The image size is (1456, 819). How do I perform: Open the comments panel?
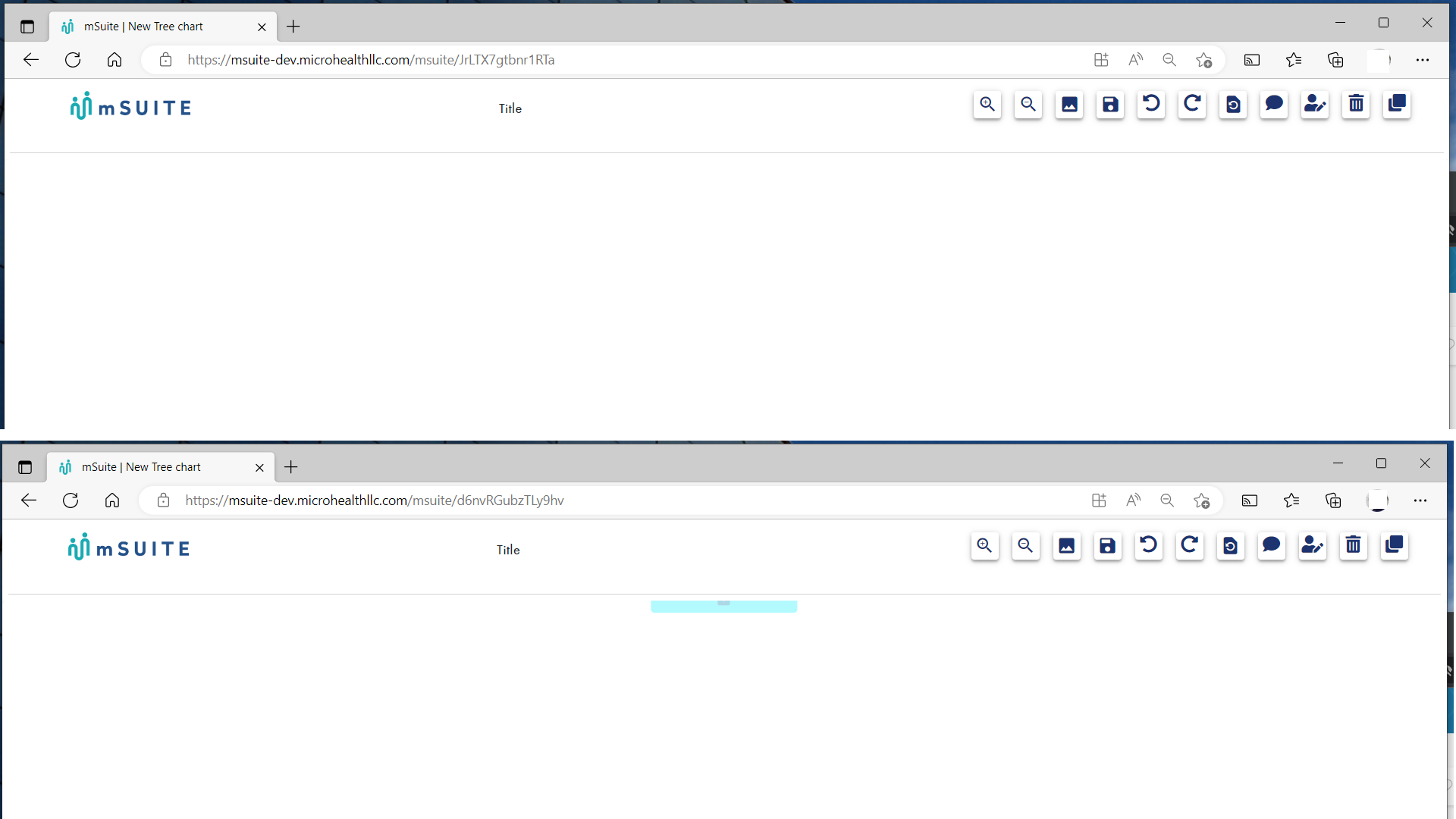tap(1274, 105)
